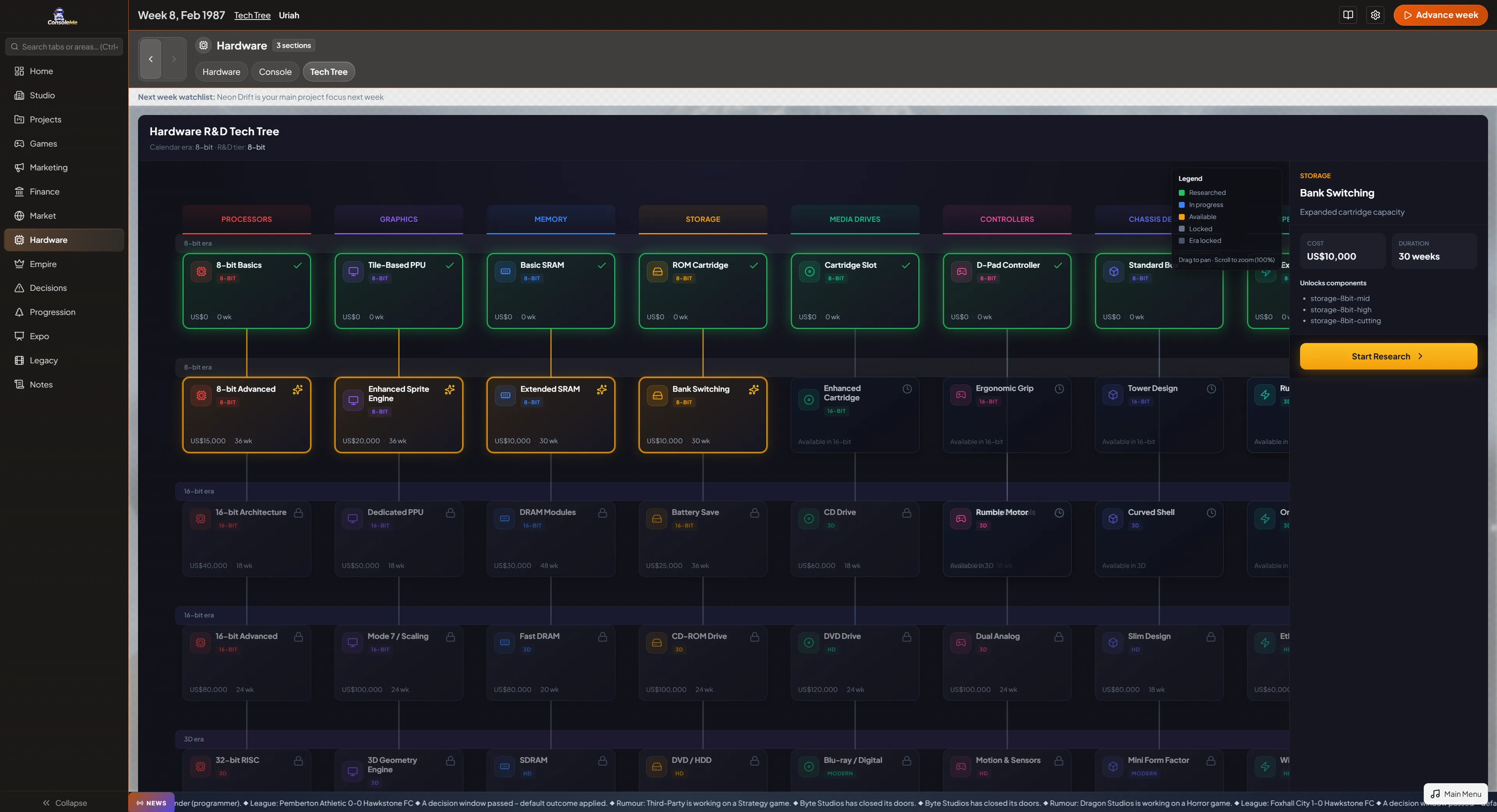Select the Bank Switching tech node
Image resolution: width=1497 pixels, height=812 pixels.
tap(703, 415)
